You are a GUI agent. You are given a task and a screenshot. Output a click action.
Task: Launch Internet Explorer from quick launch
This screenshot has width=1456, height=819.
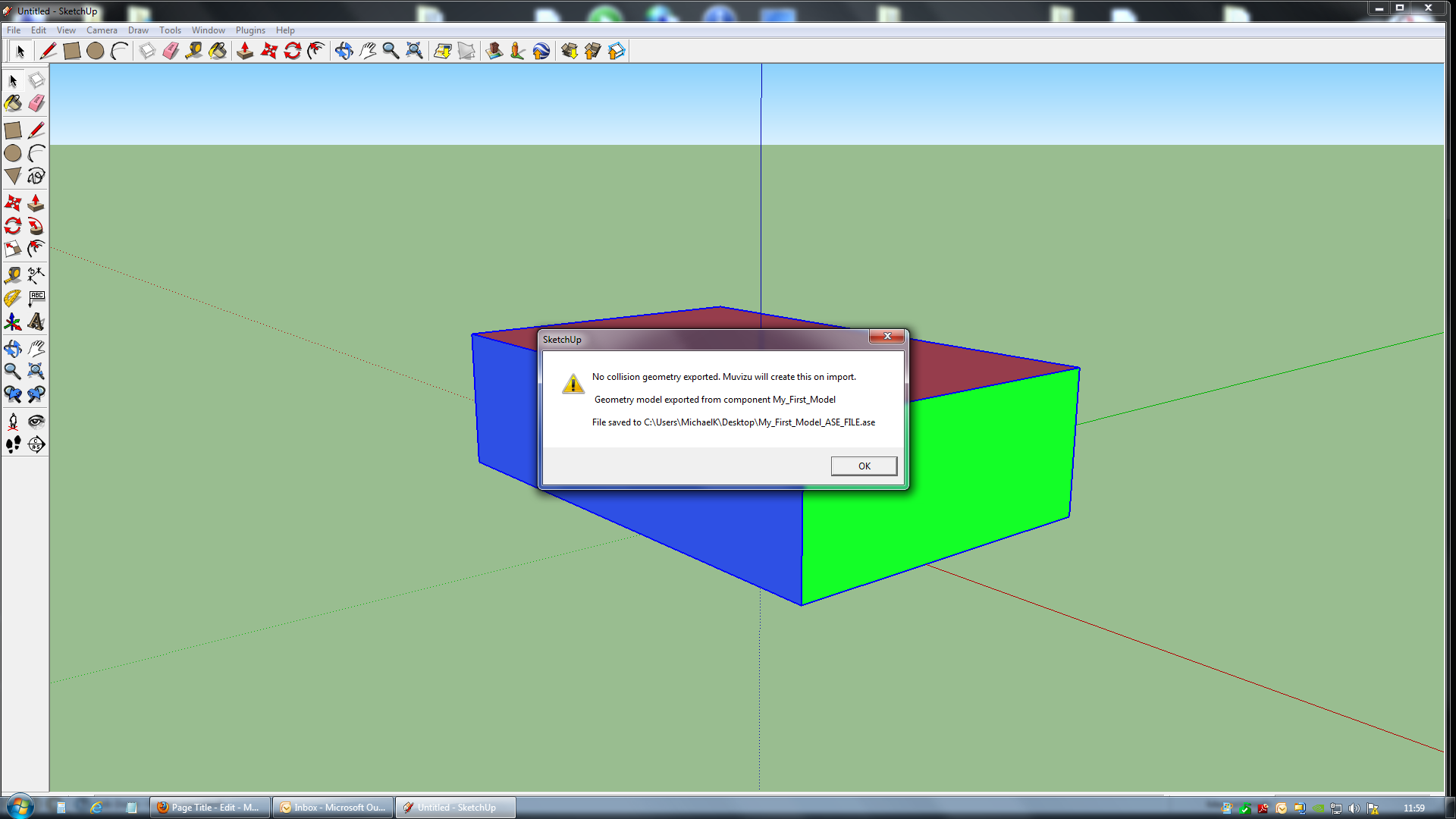click(x=96, y=808)
